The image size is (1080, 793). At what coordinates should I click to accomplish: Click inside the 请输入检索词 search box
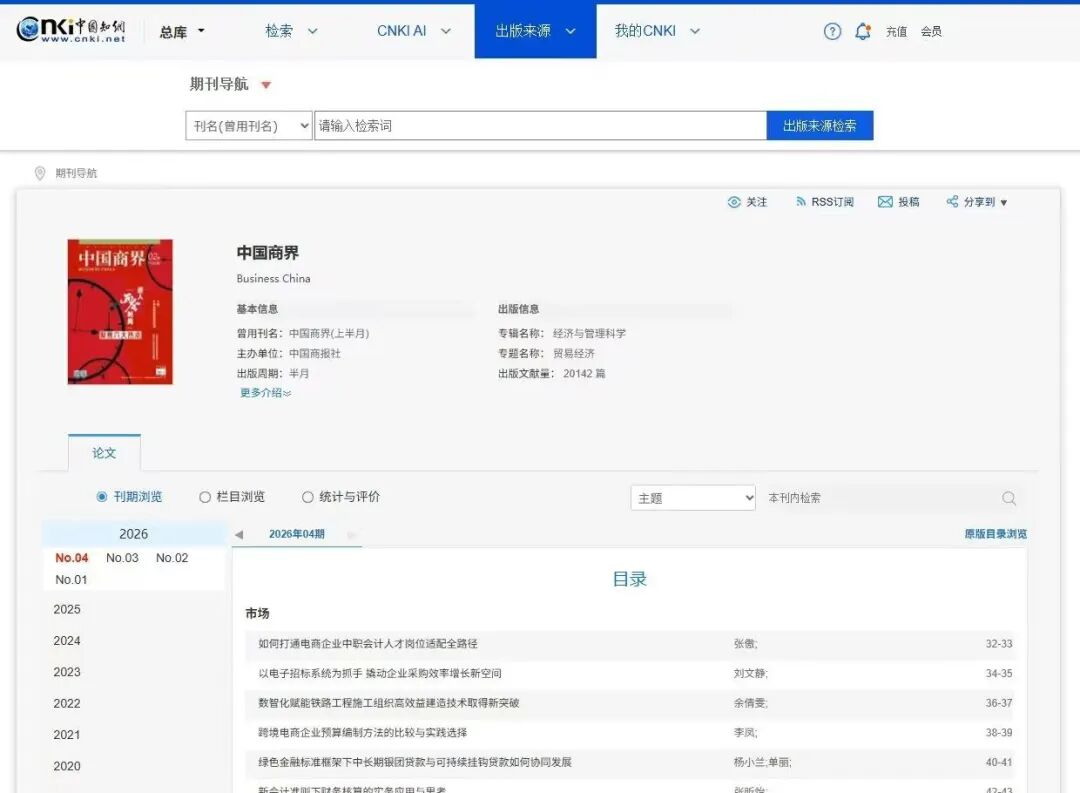click(540, 125)
